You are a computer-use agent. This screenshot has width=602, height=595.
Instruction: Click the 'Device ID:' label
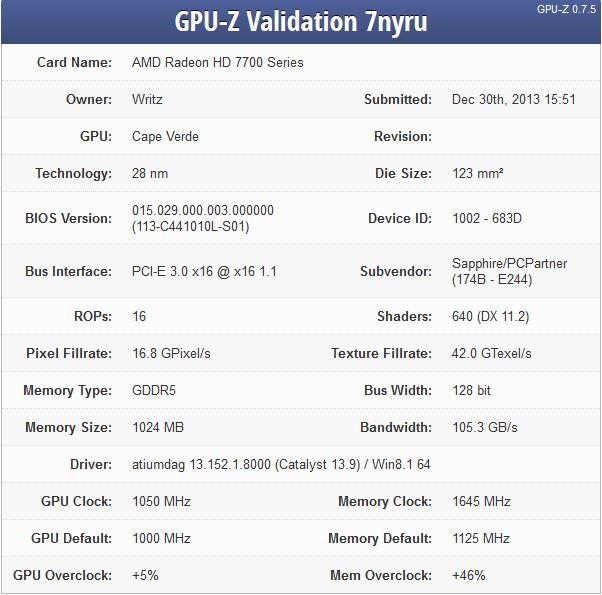click(x=400, y=218)
